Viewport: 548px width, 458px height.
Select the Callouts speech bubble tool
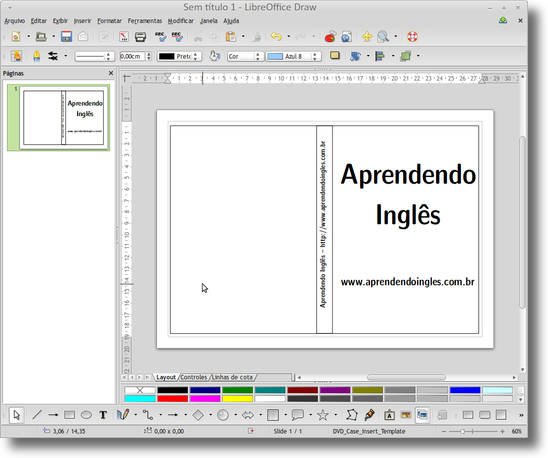297,415
